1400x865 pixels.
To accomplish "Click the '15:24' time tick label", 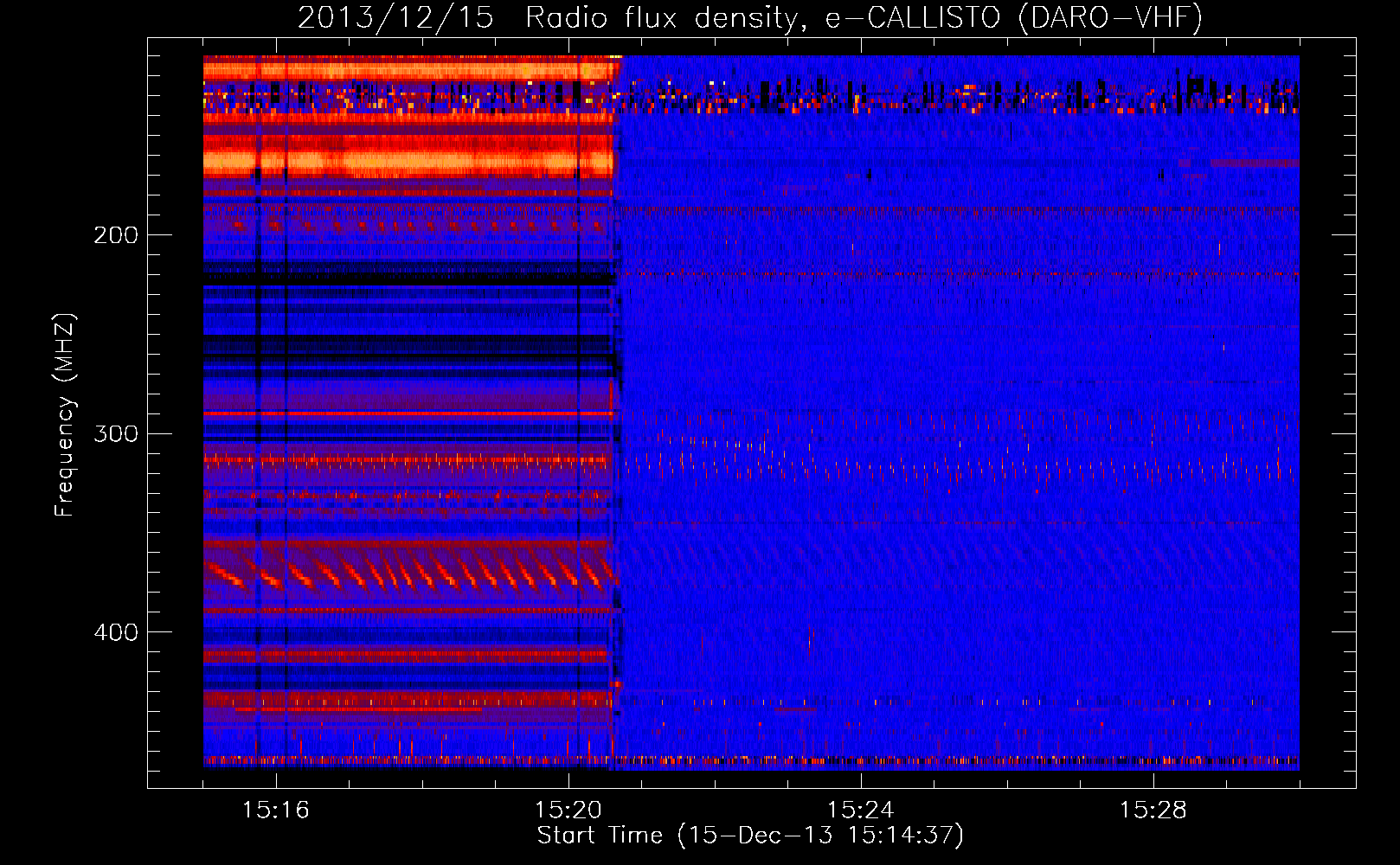I will pos(861,810).
